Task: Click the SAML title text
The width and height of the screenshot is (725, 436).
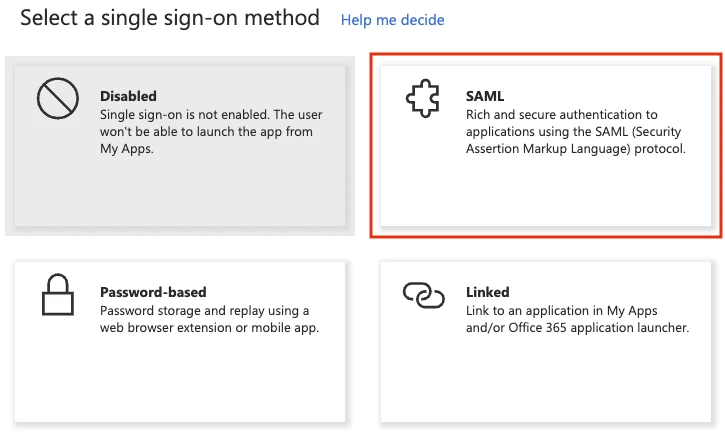Action: point(485,96)
